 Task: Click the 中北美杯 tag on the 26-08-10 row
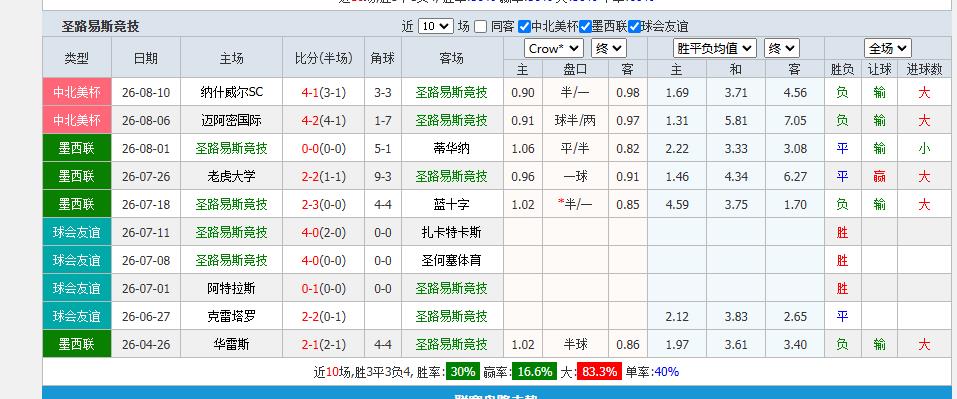77,92
